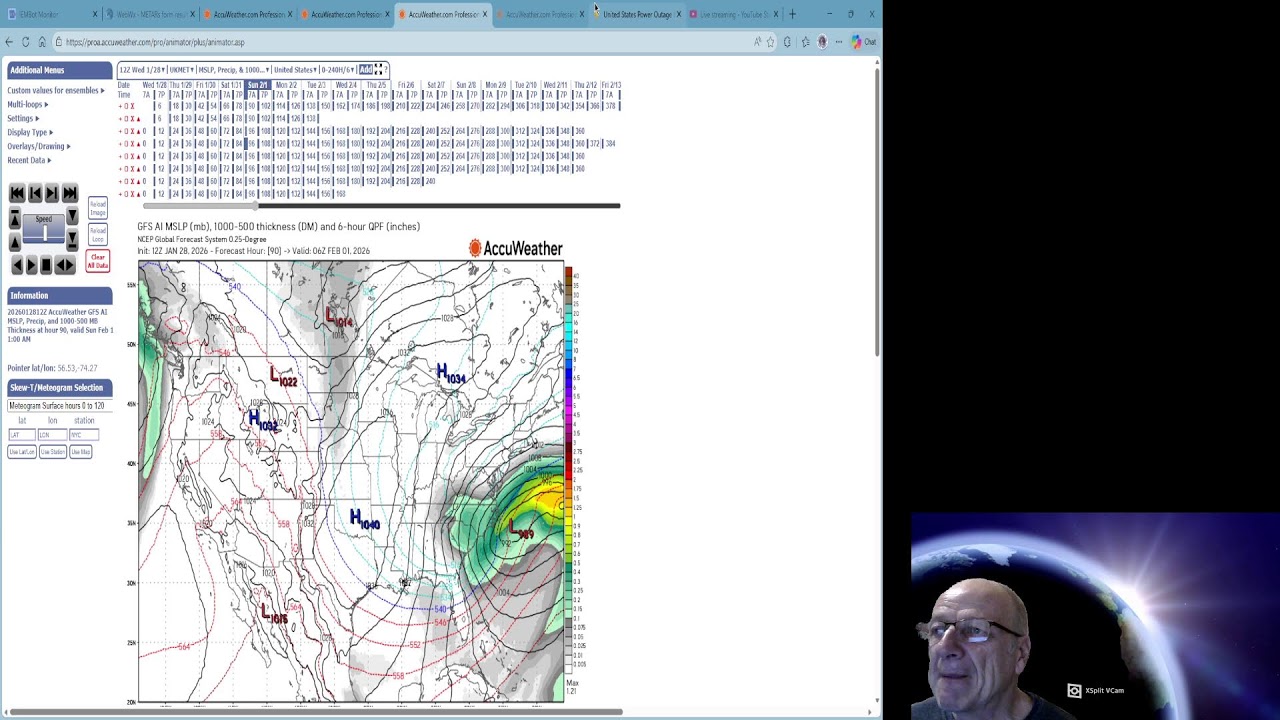
Task: Click plus icon in row ending at 378
Action: pyautogui.click(x=120, y=106)
